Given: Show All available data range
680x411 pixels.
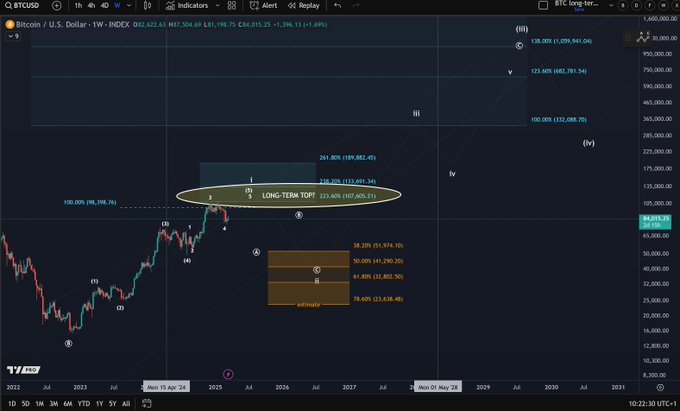Looking at the screenshot, I should 126,404.
